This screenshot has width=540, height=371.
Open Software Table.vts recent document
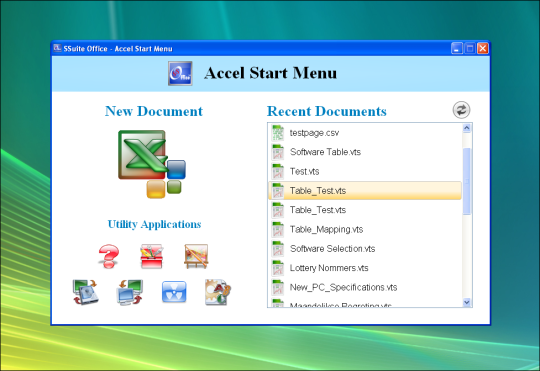pyautogui.click(x=365, y=152)
